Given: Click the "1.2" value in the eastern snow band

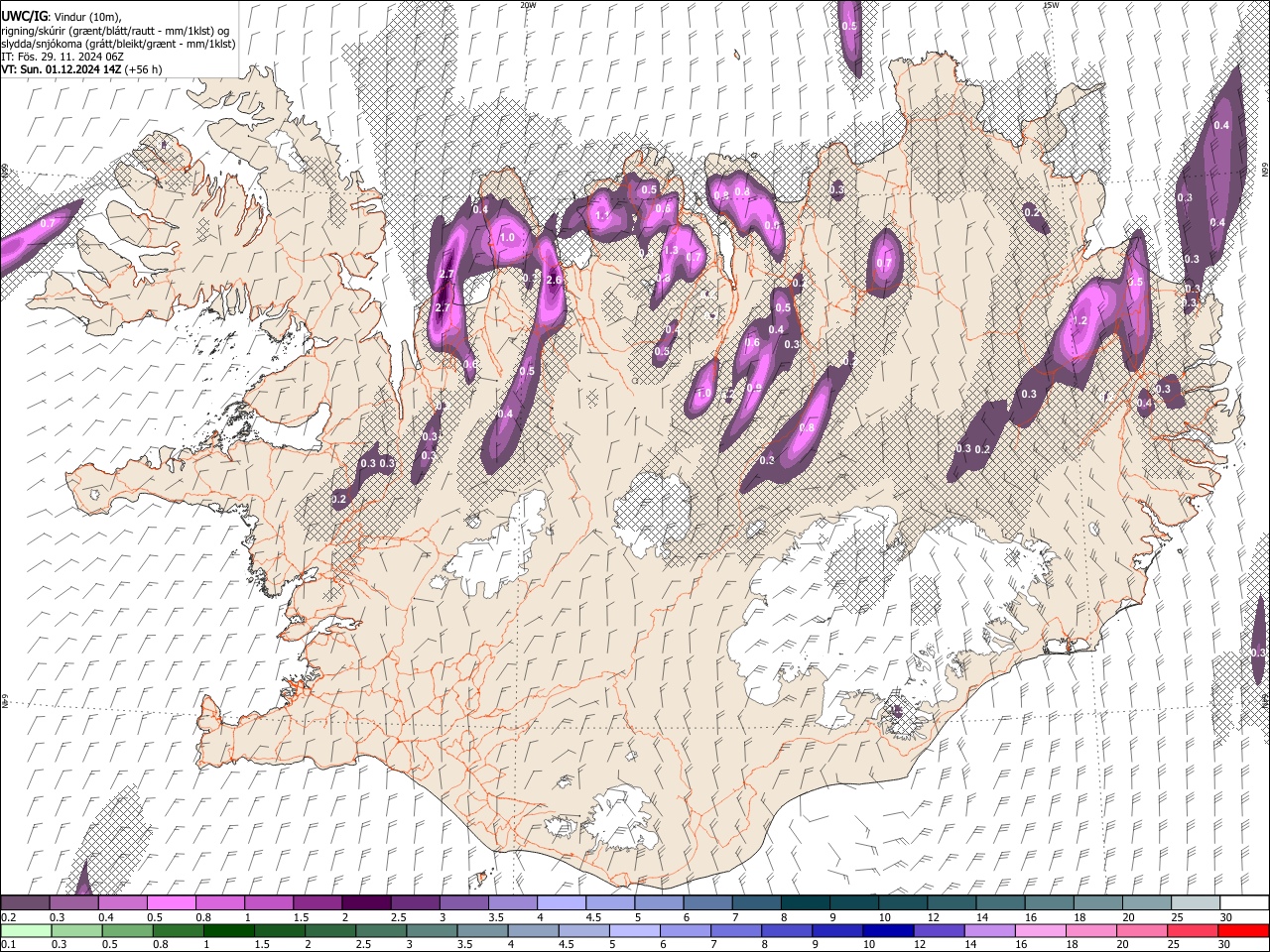Looking at the screenshot, I should [1080, 321].
